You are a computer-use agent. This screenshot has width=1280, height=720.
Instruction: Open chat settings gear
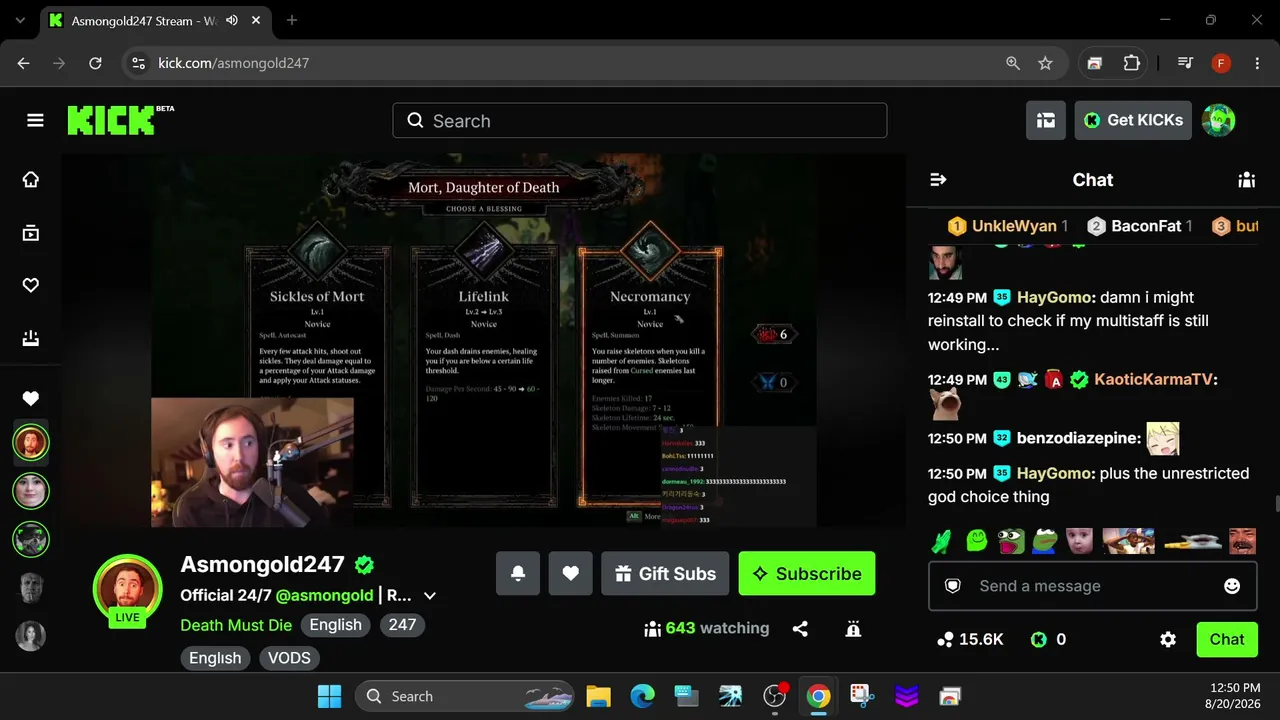pos(1168,639)
